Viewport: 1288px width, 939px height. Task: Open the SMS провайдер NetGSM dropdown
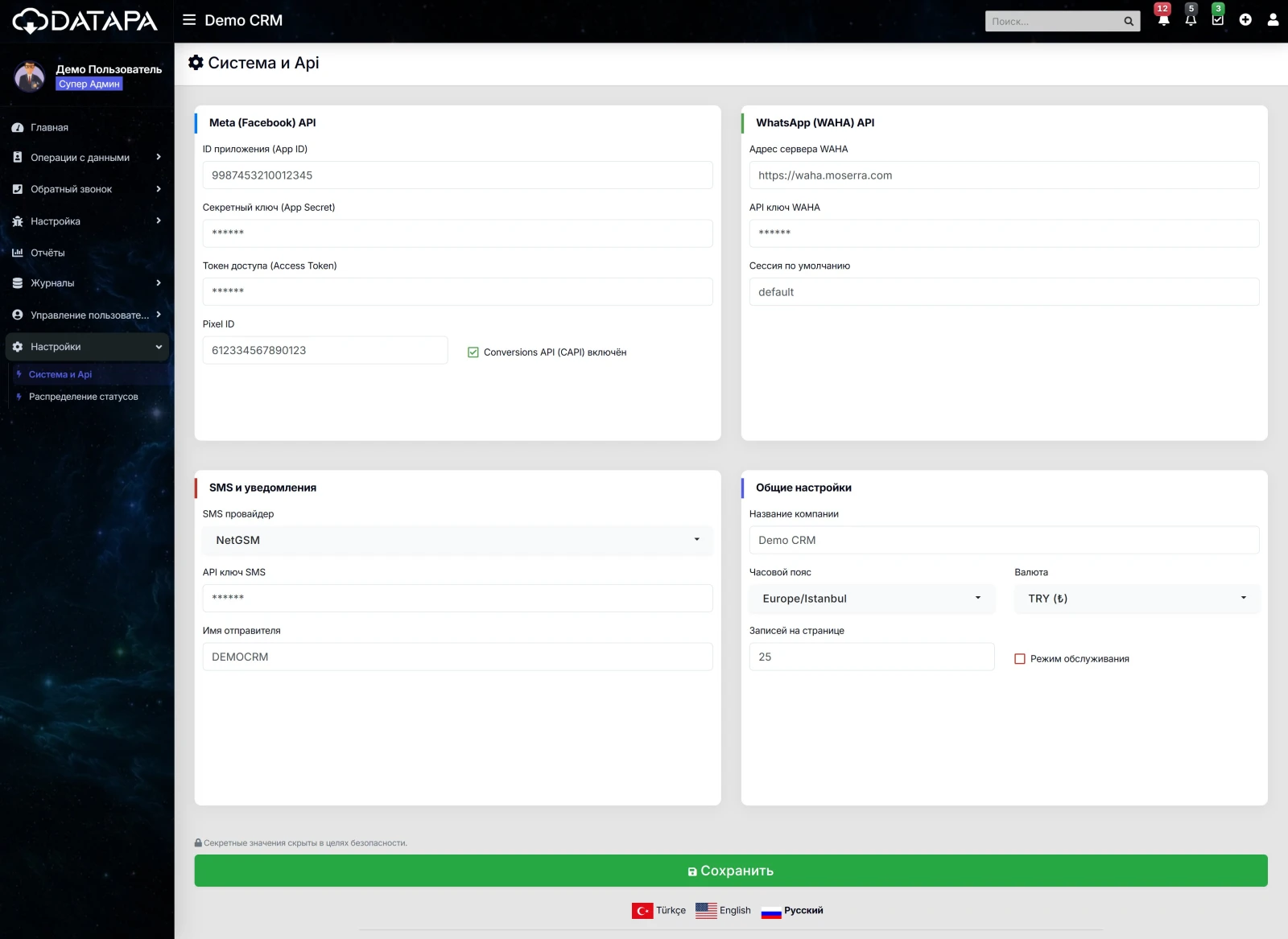click(457, 541)
